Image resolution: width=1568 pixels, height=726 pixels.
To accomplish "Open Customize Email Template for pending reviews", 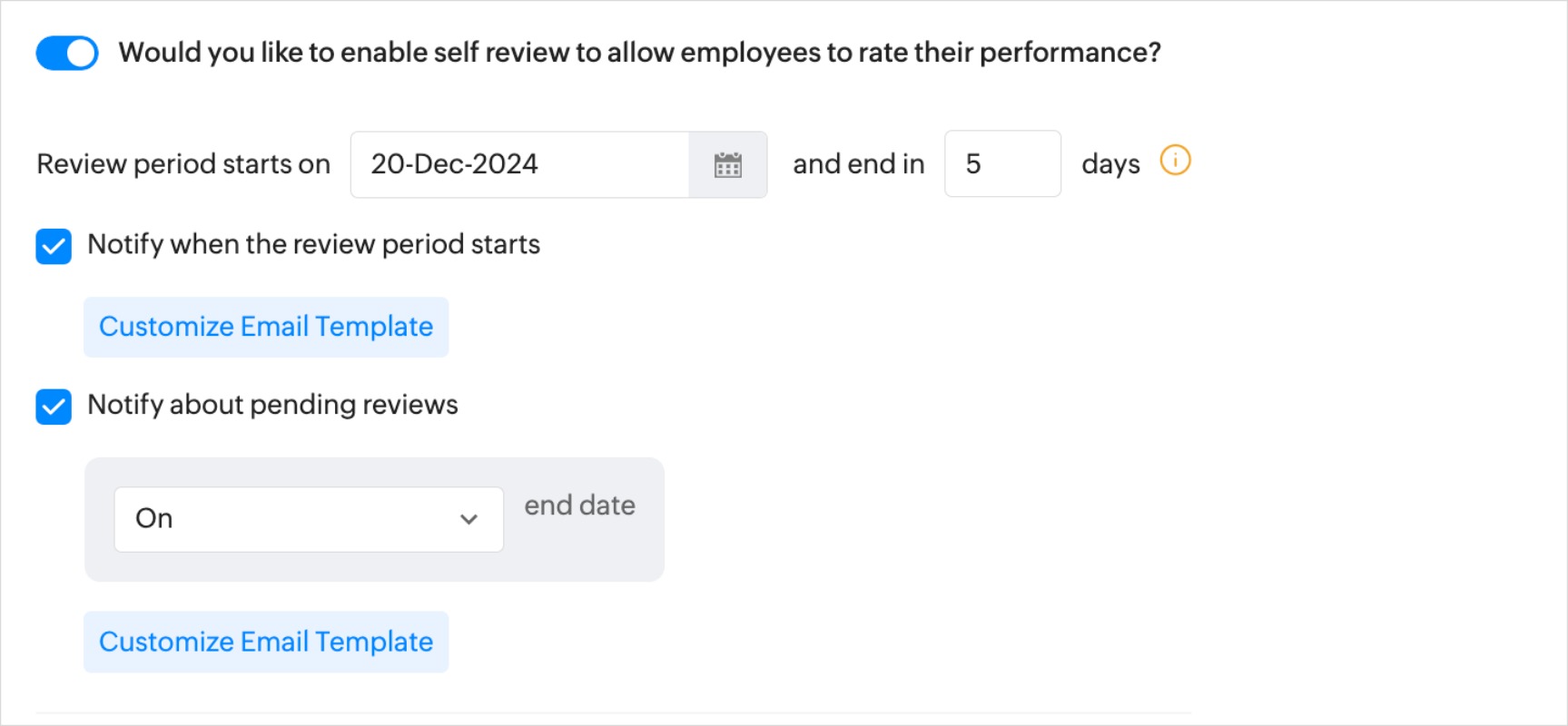I will tap(266, 642).
